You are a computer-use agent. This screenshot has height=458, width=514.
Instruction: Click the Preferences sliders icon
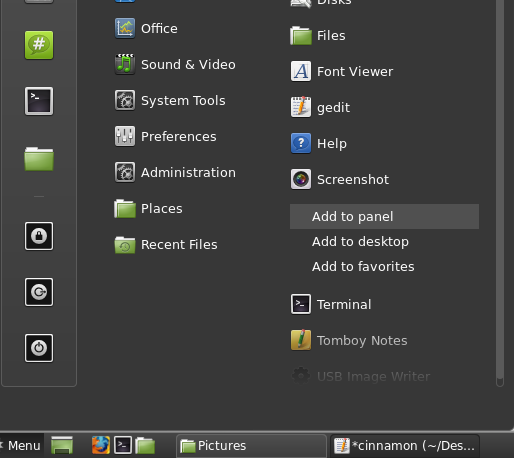[x=125, y=136]
